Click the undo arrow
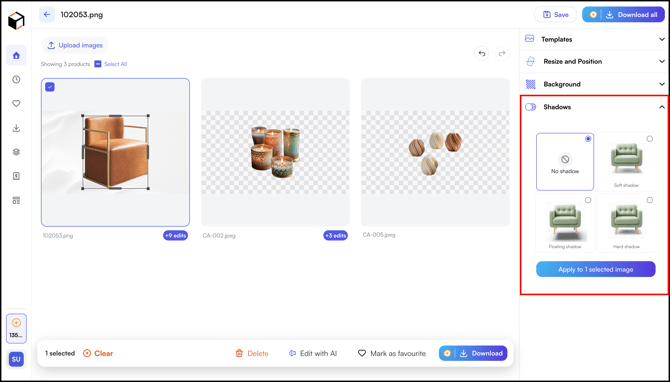Image resolution: width=670 pixels, height=382 pixels. pos(482,53)
